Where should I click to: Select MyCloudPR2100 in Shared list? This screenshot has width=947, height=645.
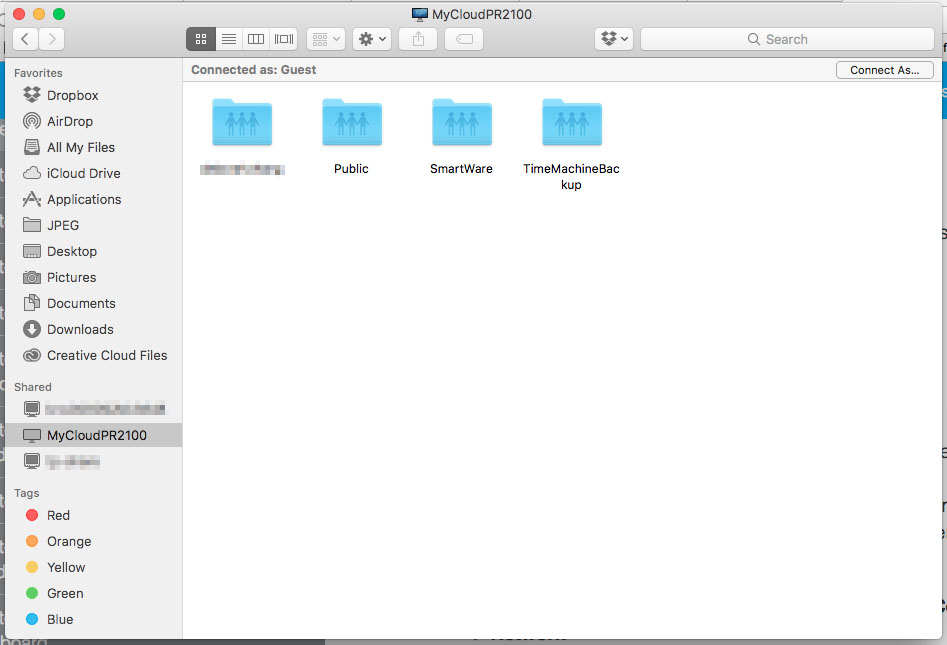(x=93, y=435)
